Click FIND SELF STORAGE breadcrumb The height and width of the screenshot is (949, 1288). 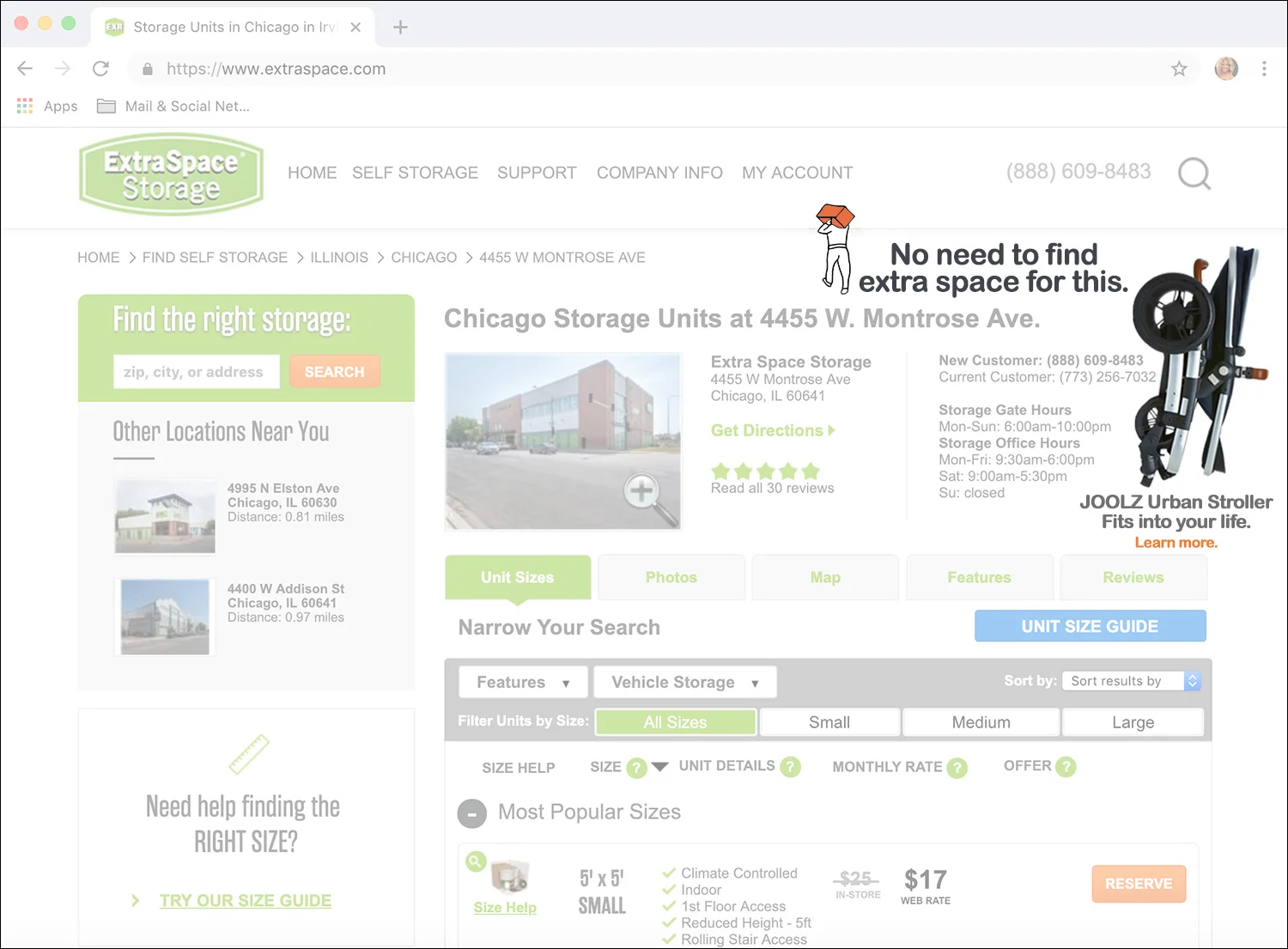tap(215, 258)
